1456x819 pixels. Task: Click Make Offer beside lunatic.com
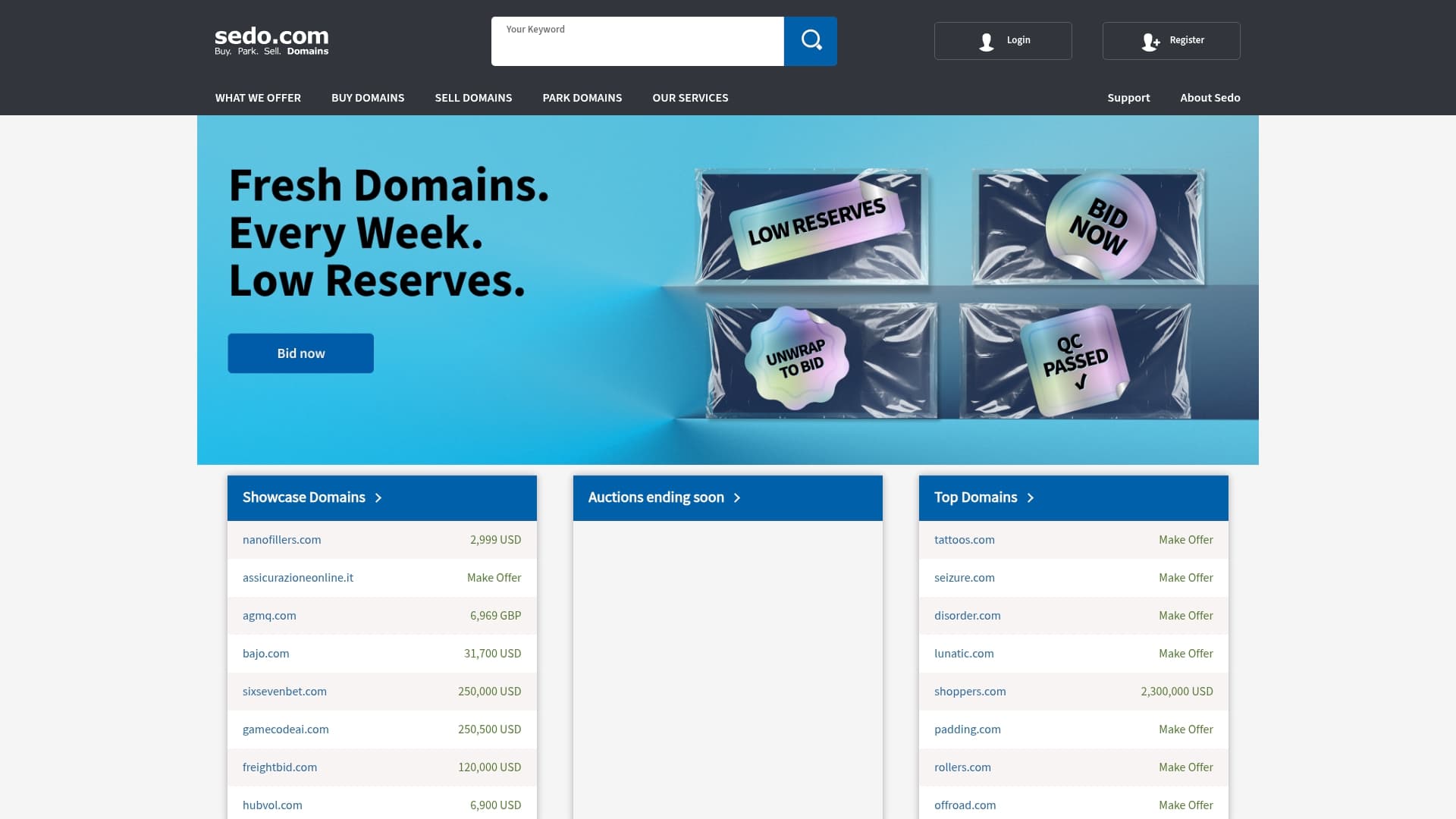(1186, 654)
